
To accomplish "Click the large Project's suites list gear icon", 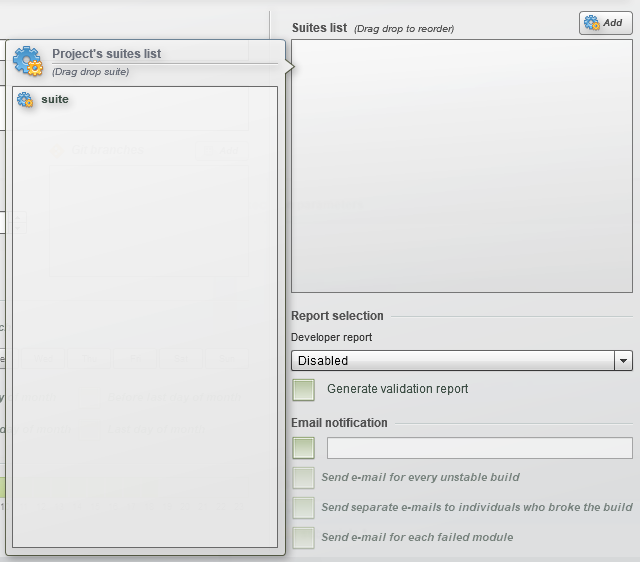I will tap(28, 61).
